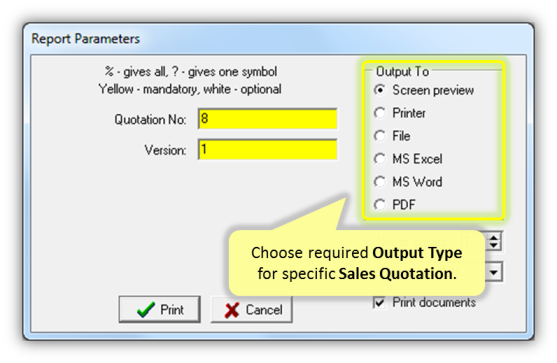The image size is (557, 363).
Task: Click the green checkmark icon on Print
Action: click(146, 310)
